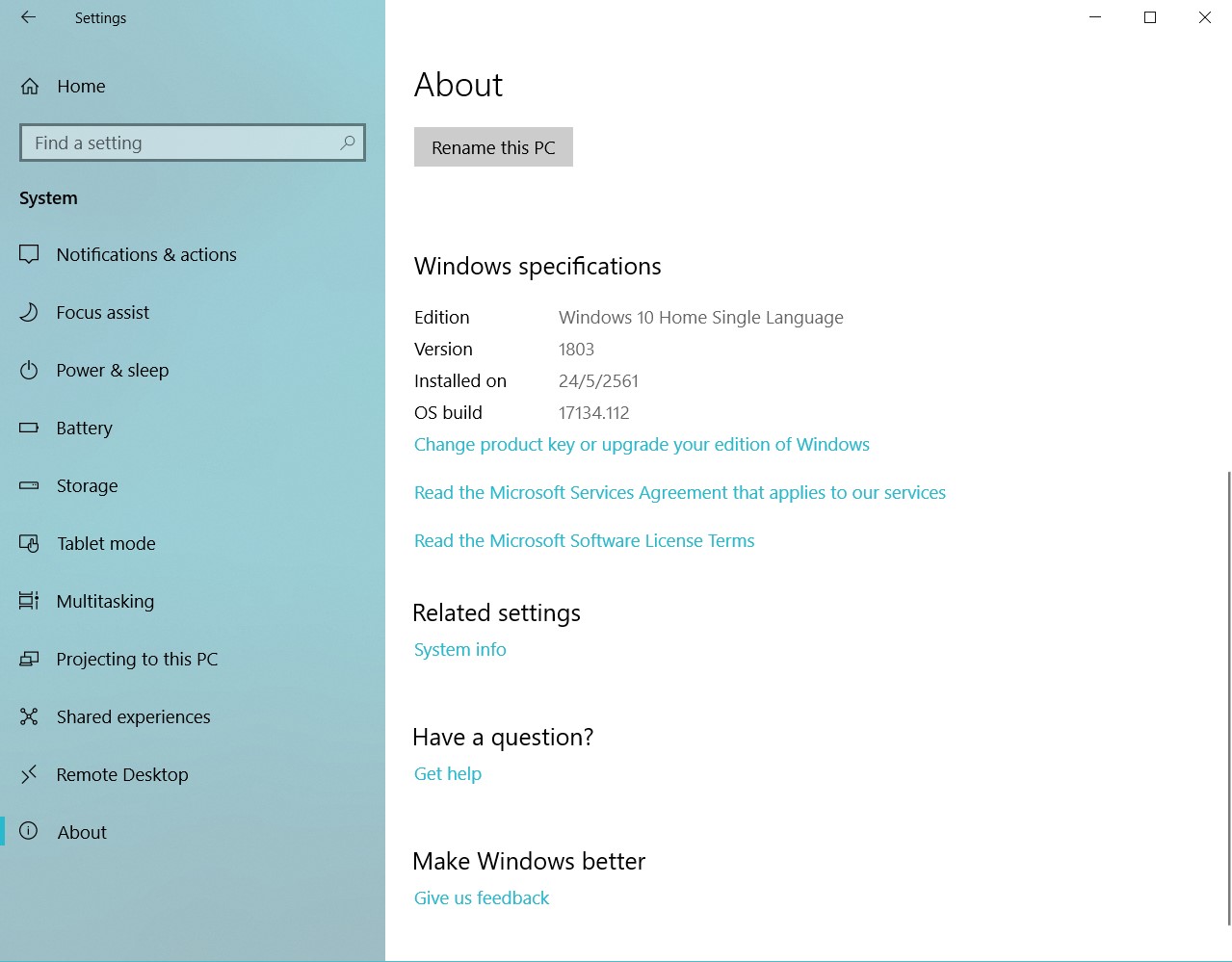Click the Battery icon
This screenshot has height=962, width=1232.
(29, 428)
